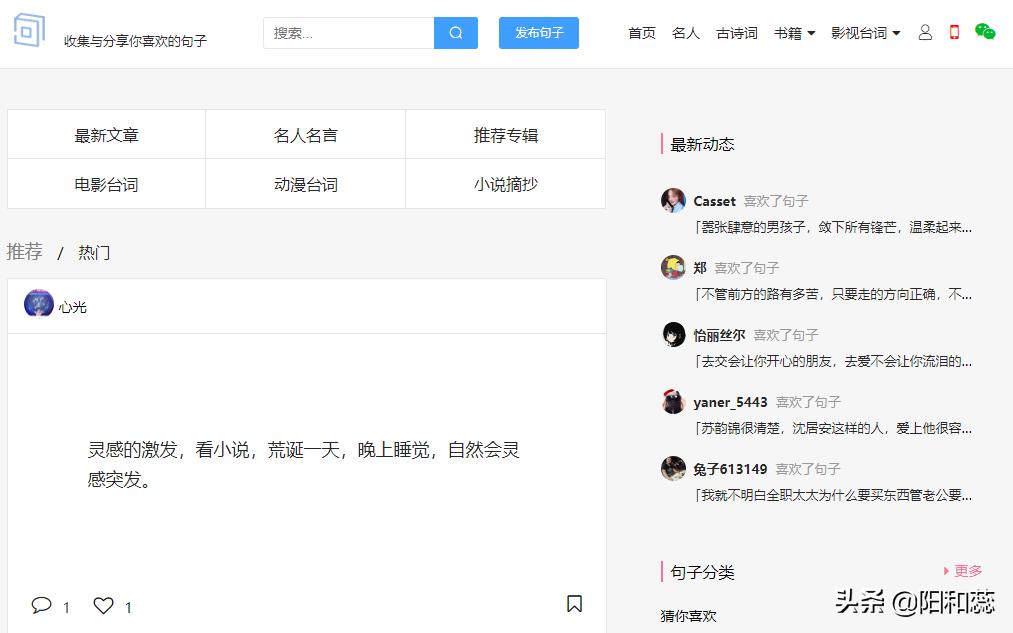Open the 古诗词 menu item

pos(736,32)
